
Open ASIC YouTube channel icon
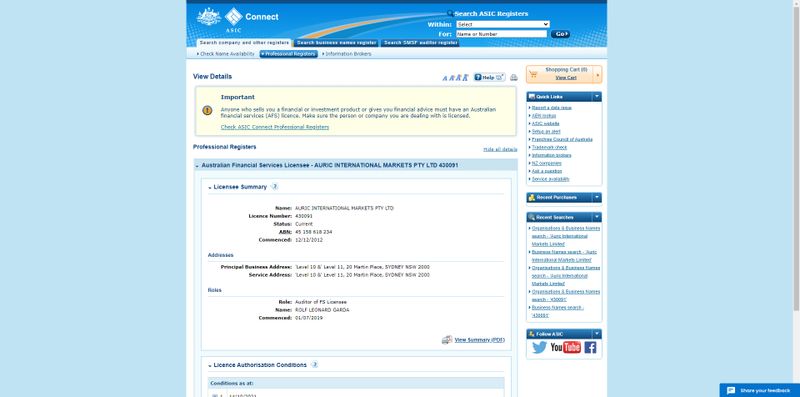point(565,348)
